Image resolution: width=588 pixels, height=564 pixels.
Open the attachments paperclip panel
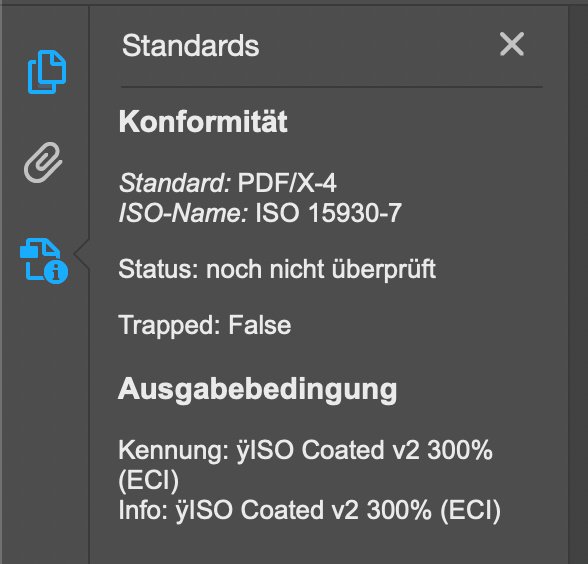click(x=43, y=162)
